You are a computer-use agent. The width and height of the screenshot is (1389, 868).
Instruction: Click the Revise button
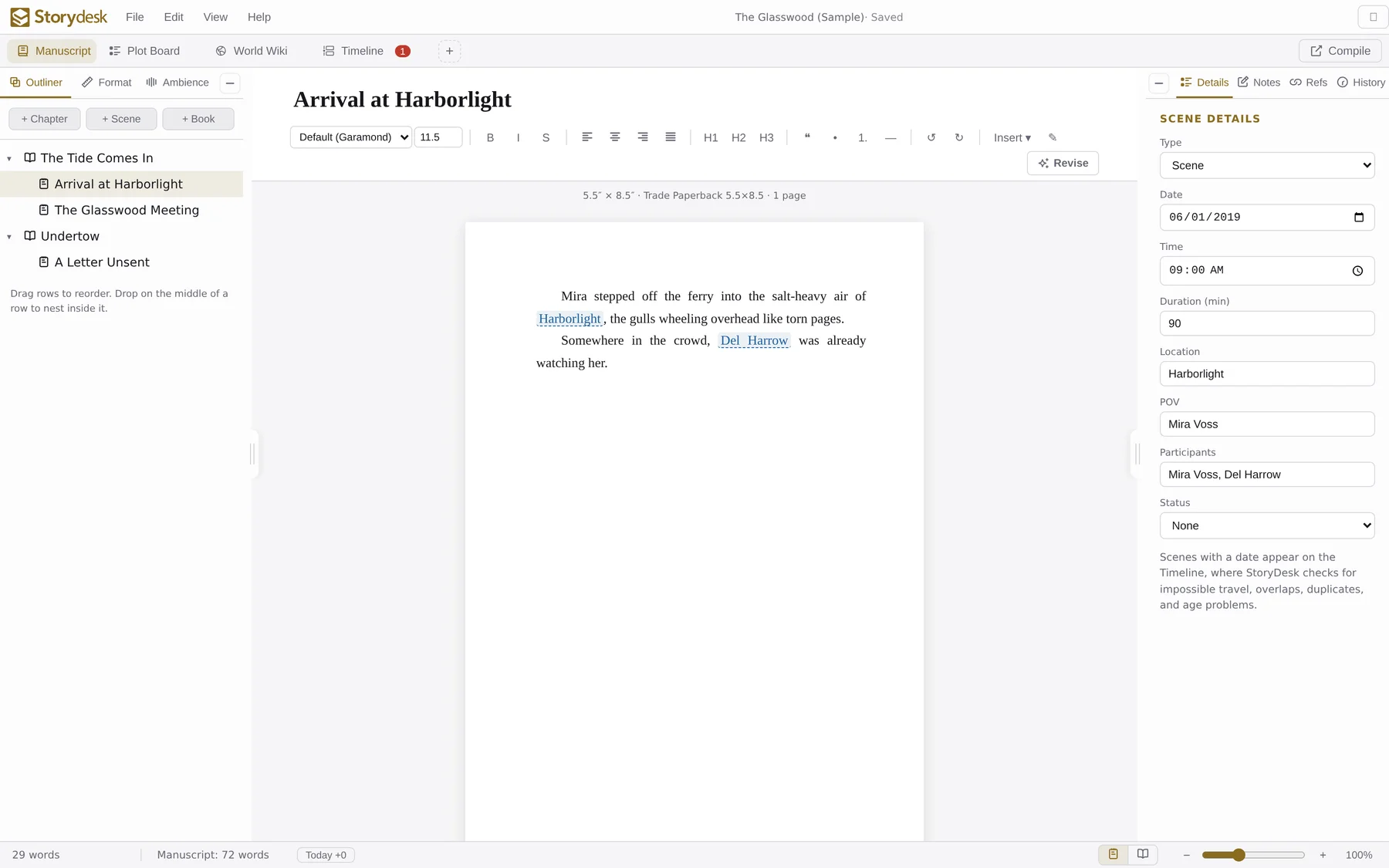click(1063, 163)
